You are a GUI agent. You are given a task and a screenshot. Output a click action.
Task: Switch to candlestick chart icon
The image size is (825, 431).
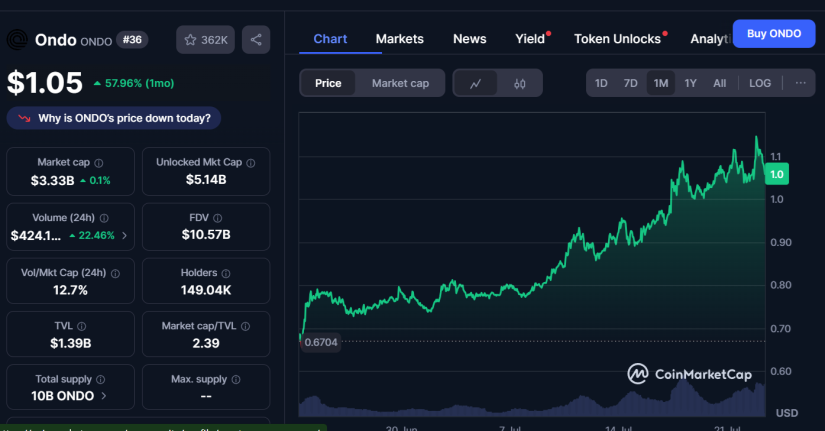[x=519, y=83]
